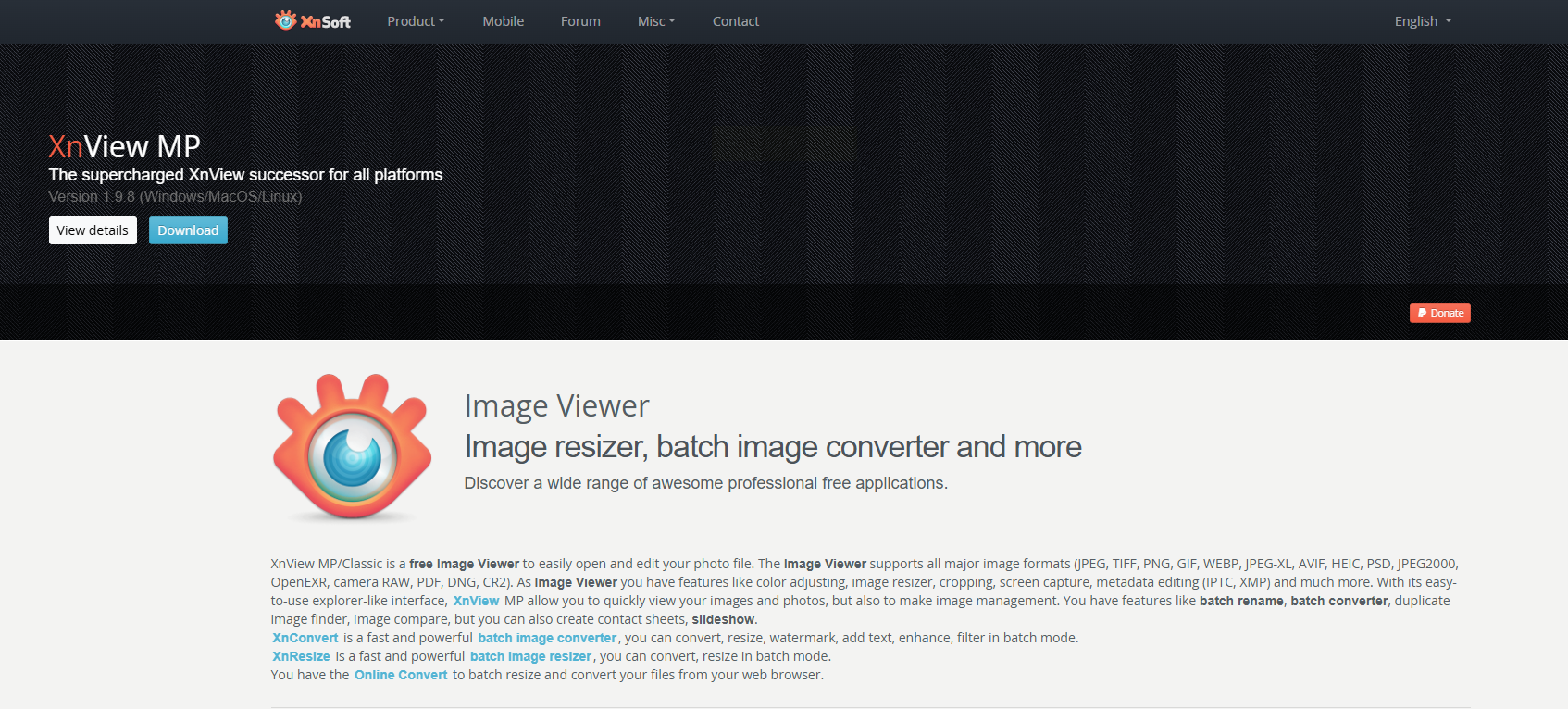The width and height of the screenshot is (1568, 709).
Task: Click the View details button
Action: [93, 230]
